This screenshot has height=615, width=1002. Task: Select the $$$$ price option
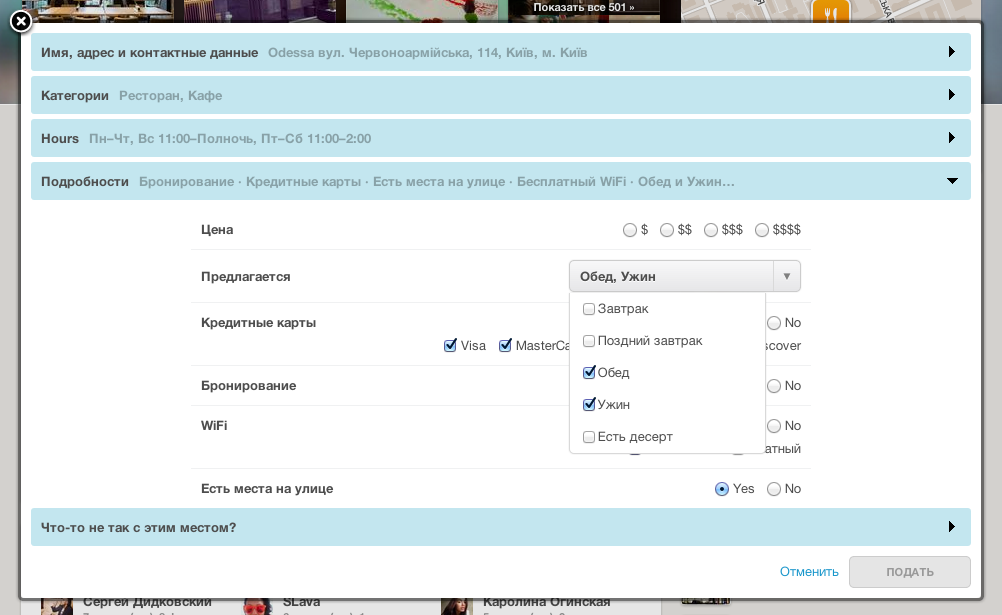coord(762,230)
